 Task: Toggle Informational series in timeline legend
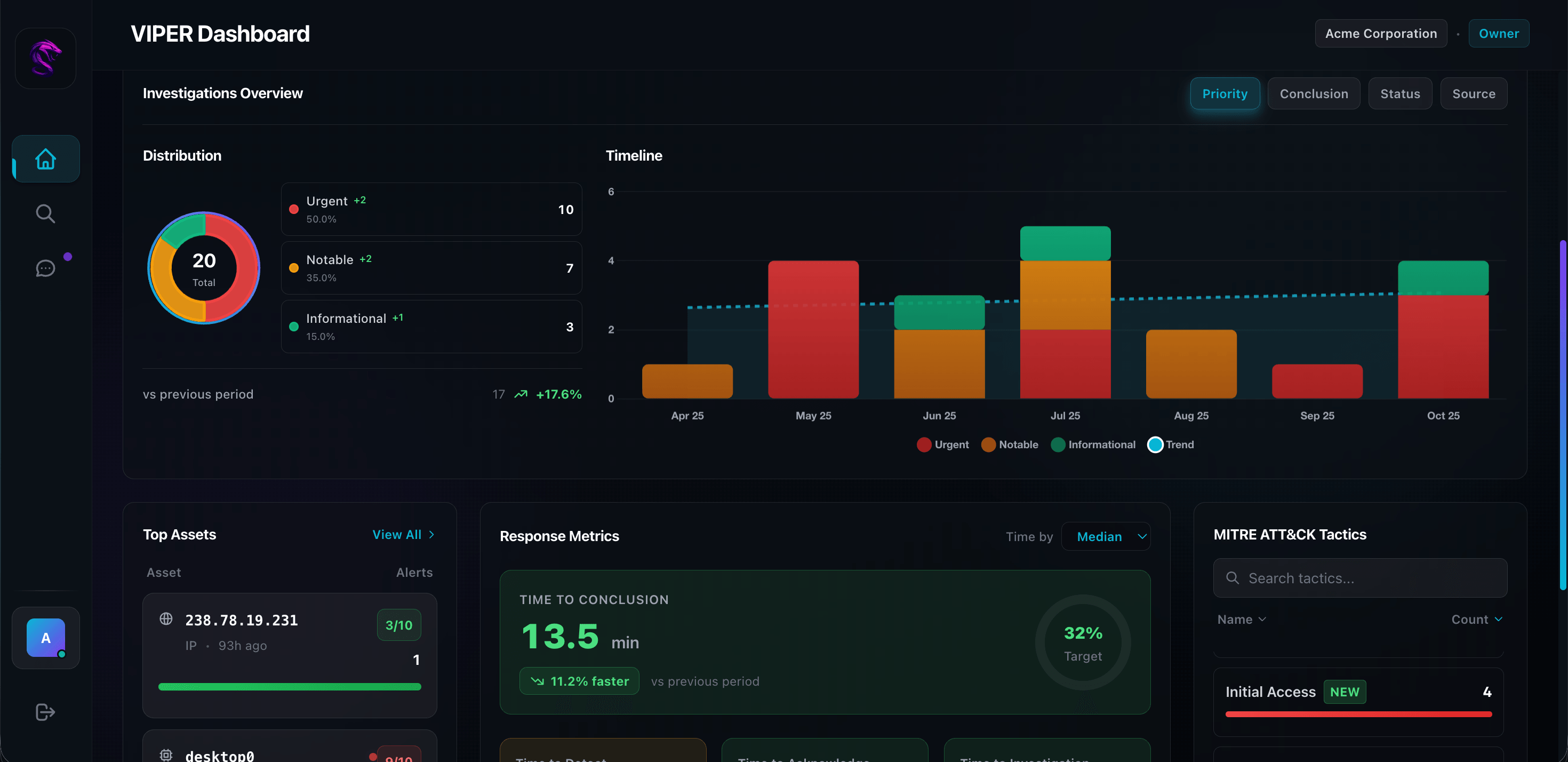pyautogui.click(x=1093, y=444)
